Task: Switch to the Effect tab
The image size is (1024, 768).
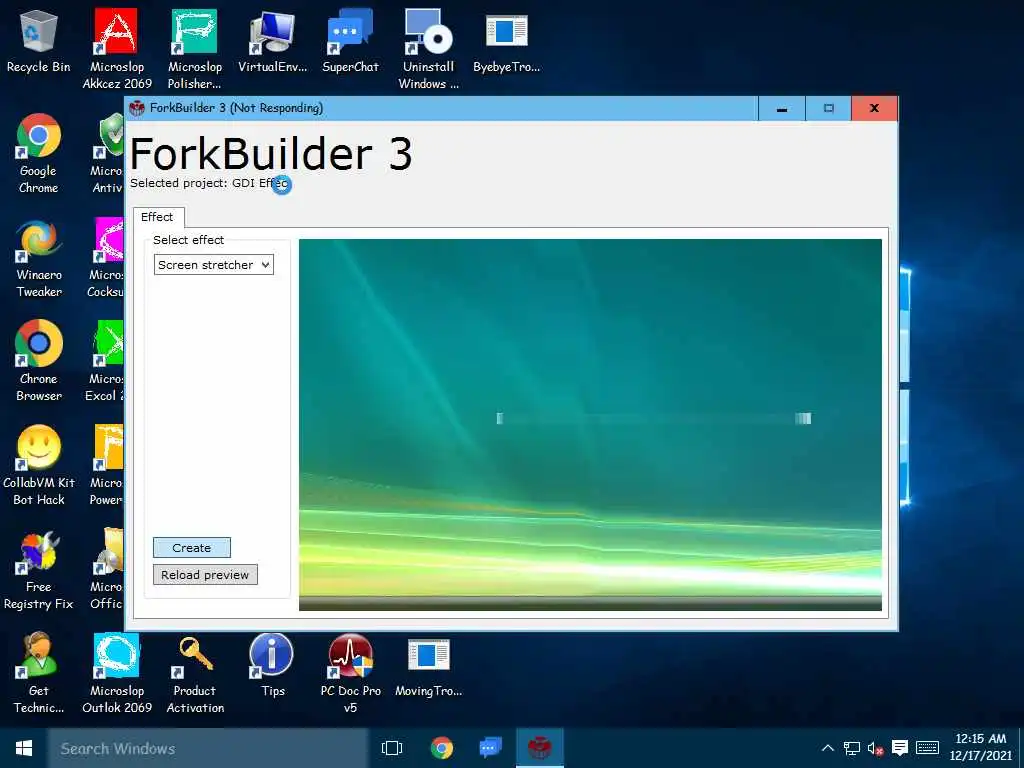Action: tap(157, 217)
